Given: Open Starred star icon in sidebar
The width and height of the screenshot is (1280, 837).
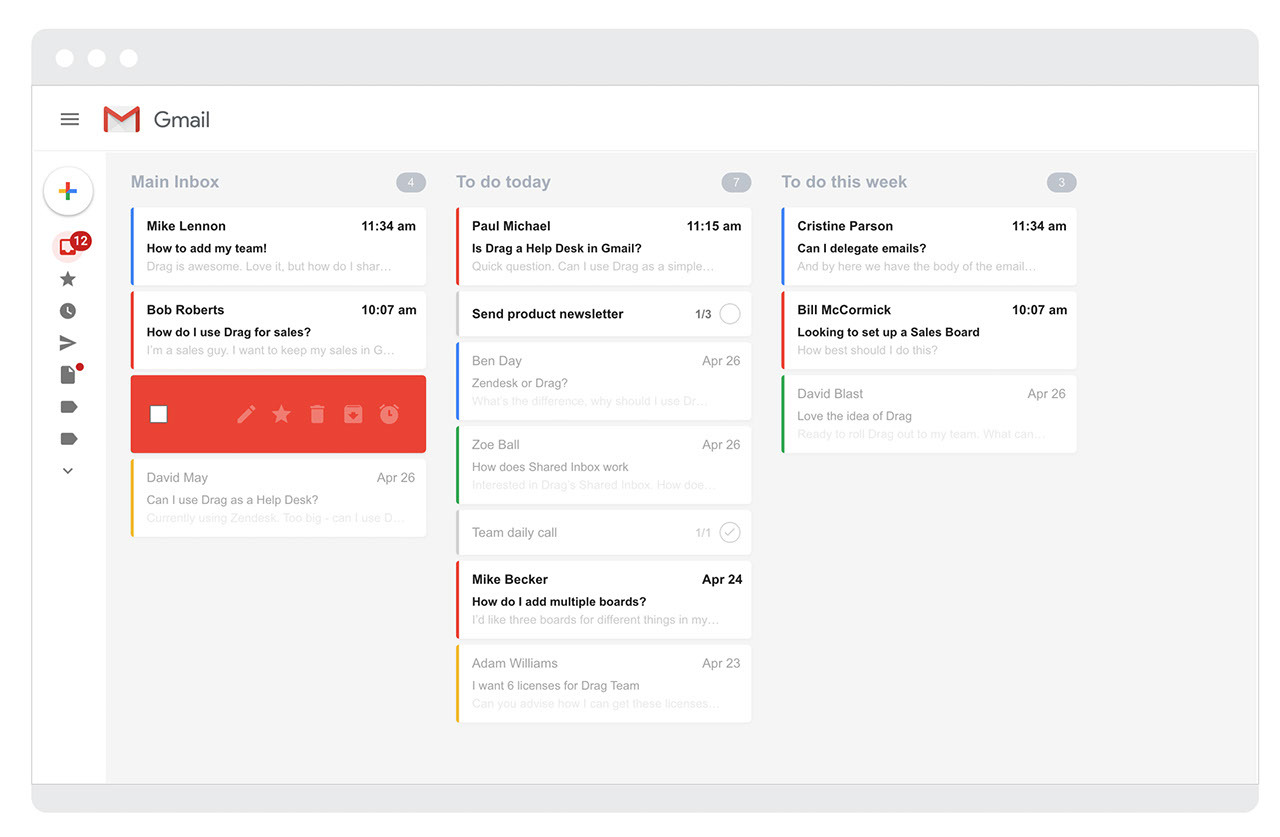Looking at the screenshot, I should click(x=68, y=279).
